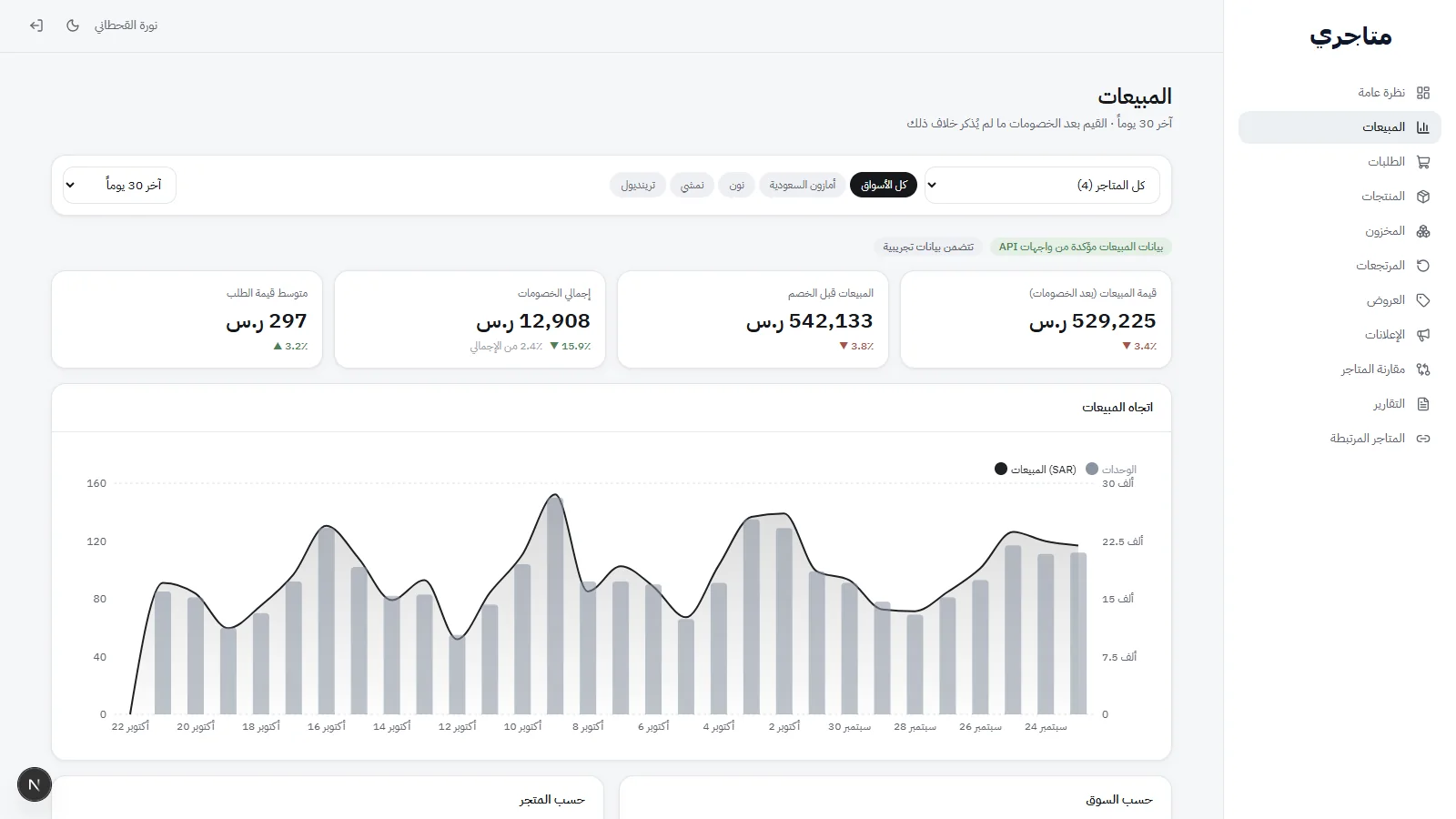Viewport: 1456px width, 819px height.
Task: Click the 10 أكتوبر axis label
Action: point(522,727)
